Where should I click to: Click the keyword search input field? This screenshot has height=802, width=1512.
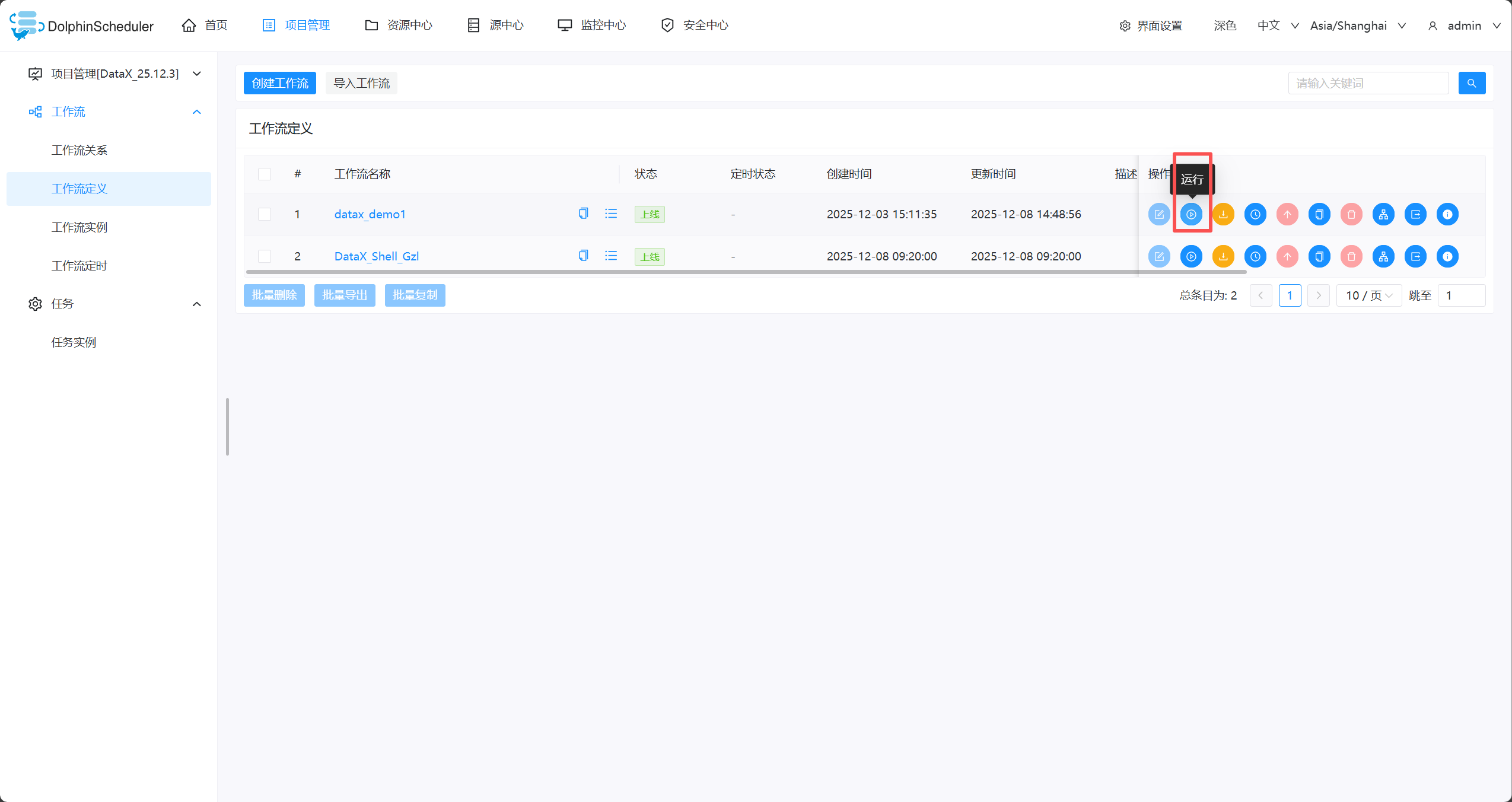1368,83
